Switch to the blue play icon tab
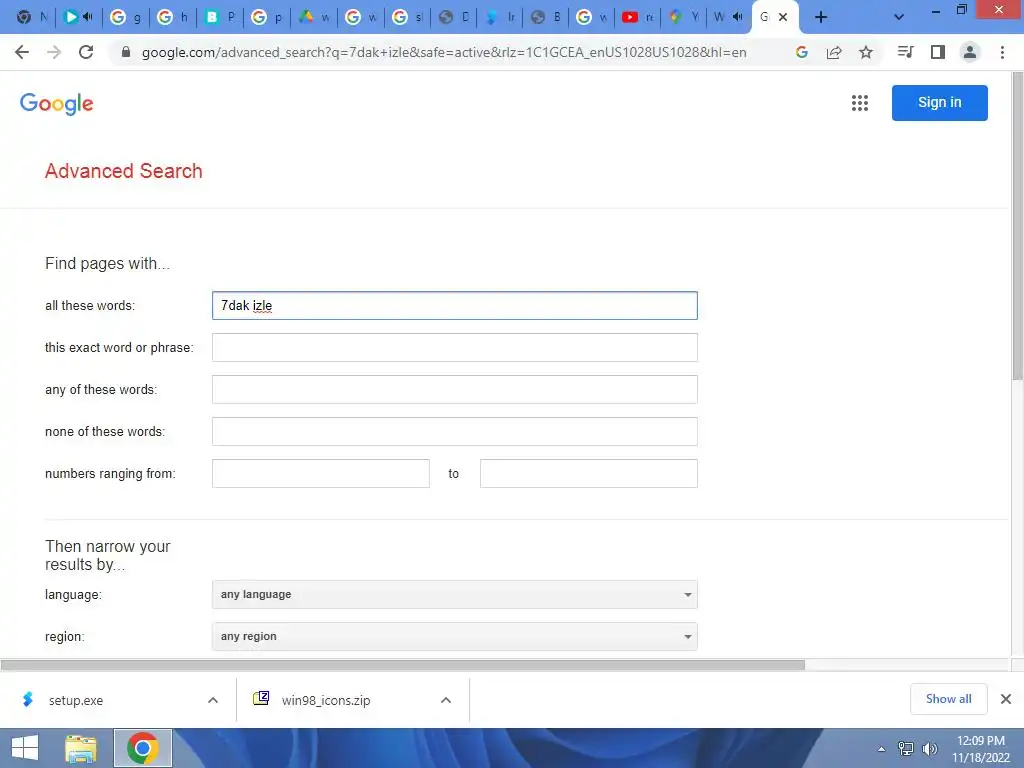 click(x=78, y=17)
